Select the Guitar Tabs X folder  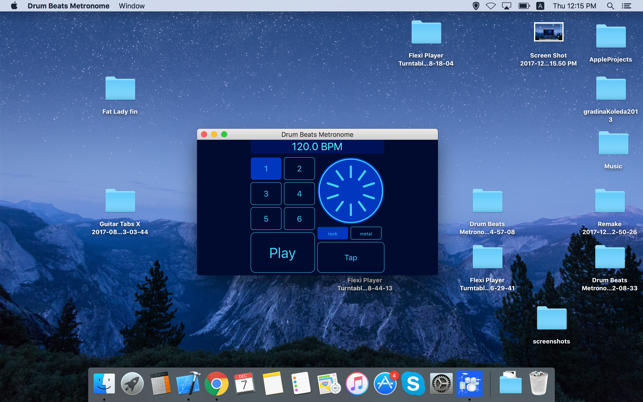pos(120,201)
